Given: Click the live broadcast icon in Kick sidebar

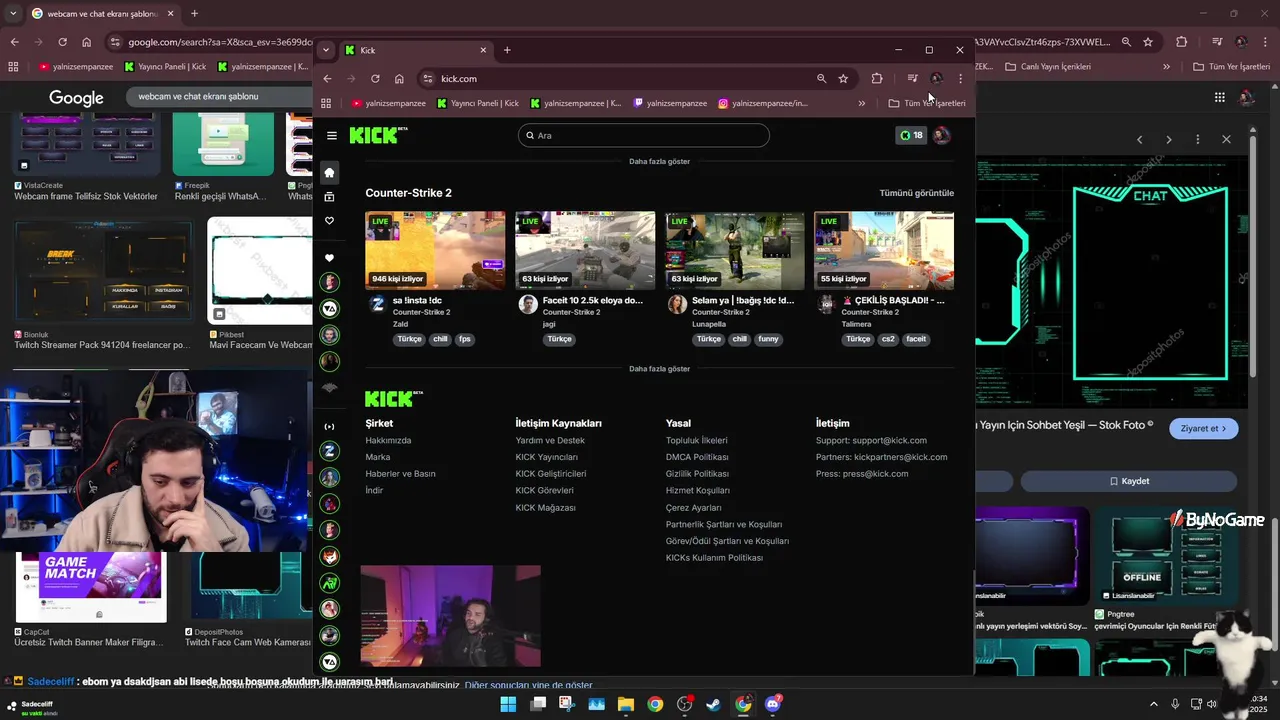Looking at the screenshot, I should (x=329, y=427).
